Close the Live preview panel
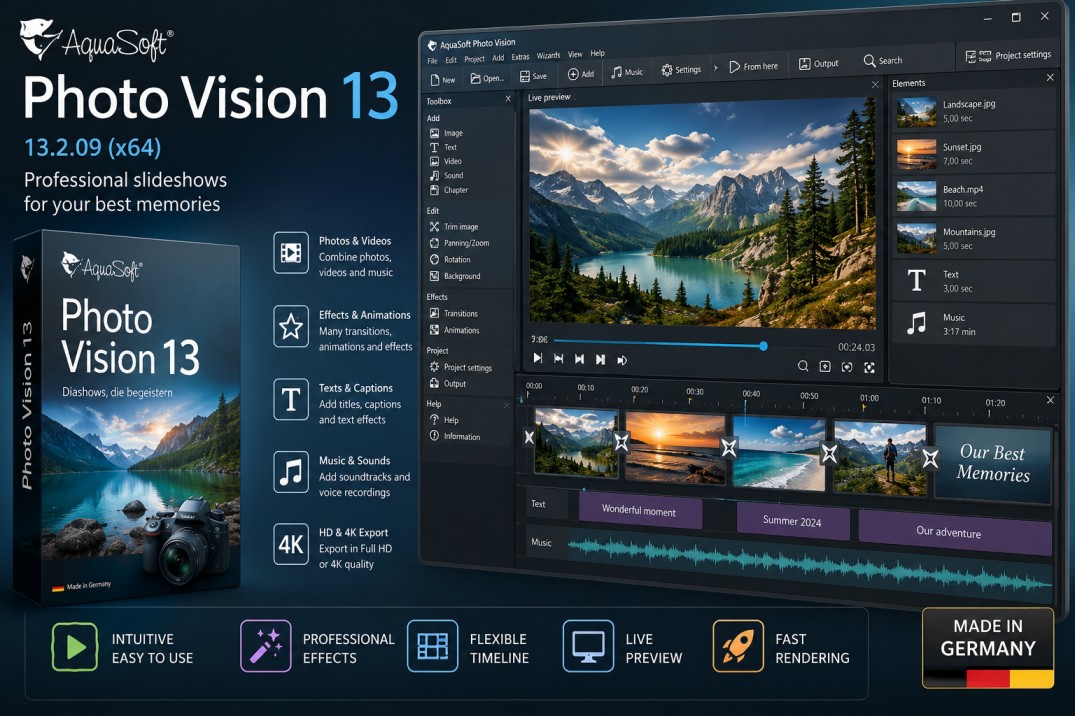The height and width of the screenshot is (716, 1075). click(875, 84)
